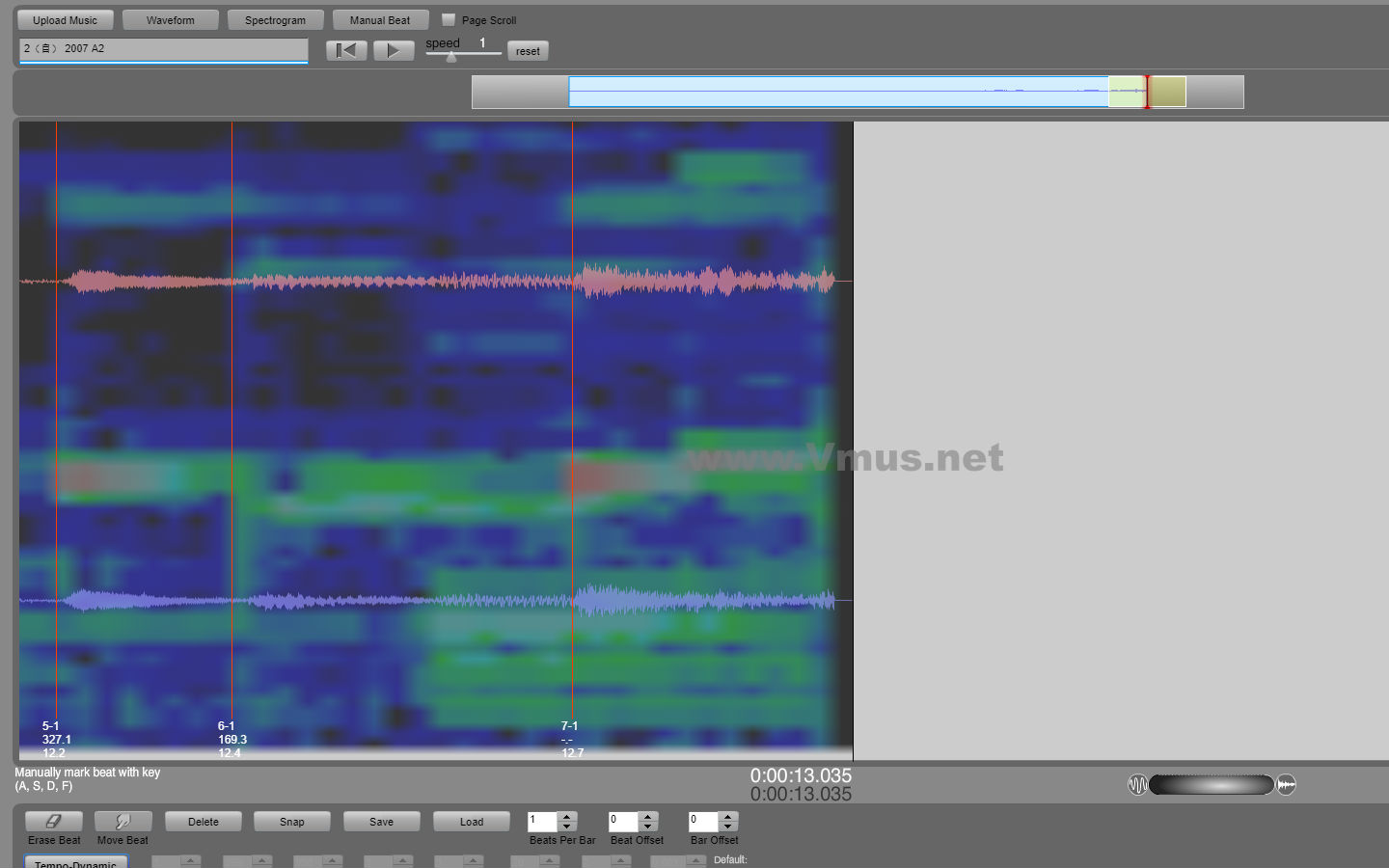
Task: Click the track name field '2007 A2'
Action: tap(163, 49)
